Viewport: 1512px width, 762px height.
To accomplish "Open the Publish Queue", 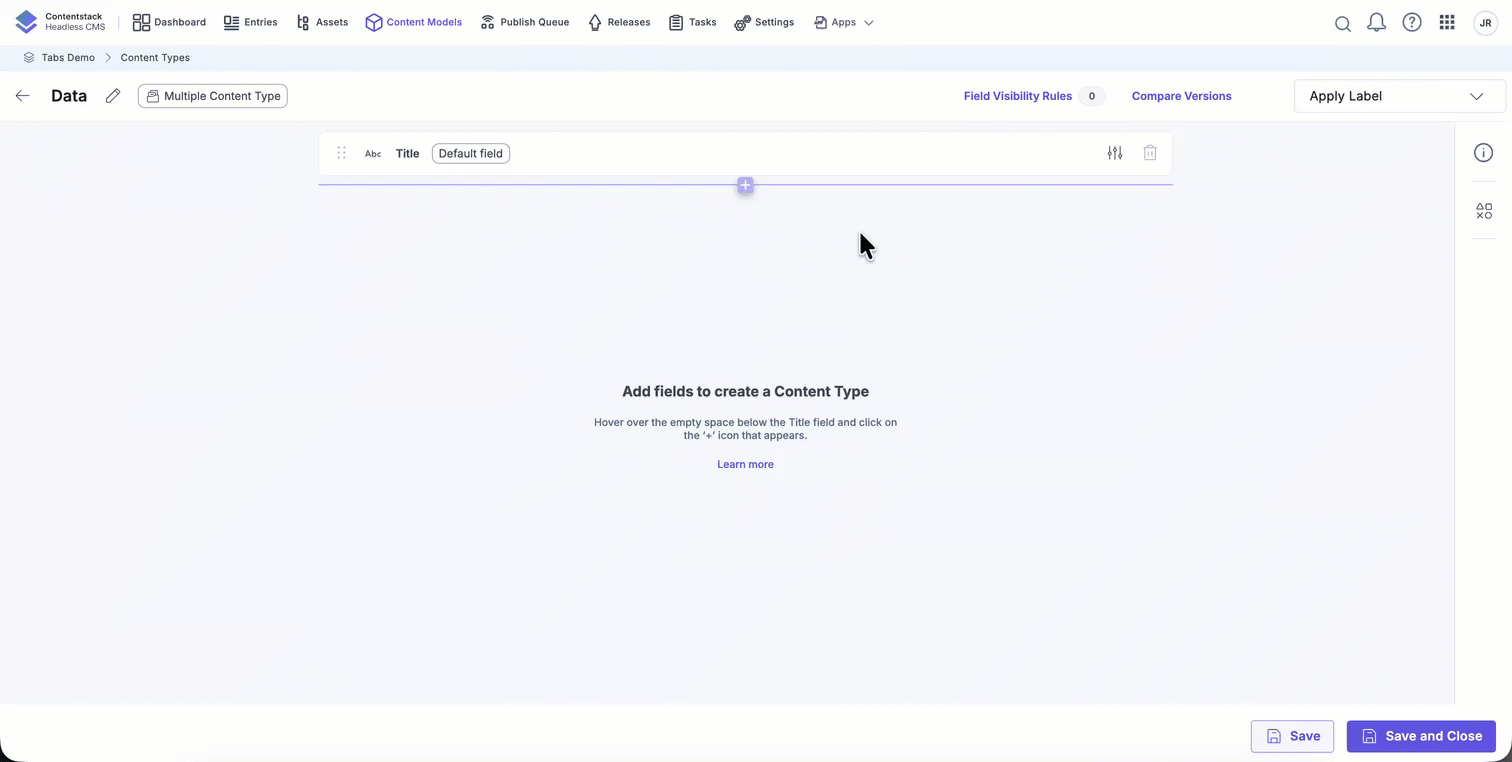I will (x=525, y=22).
